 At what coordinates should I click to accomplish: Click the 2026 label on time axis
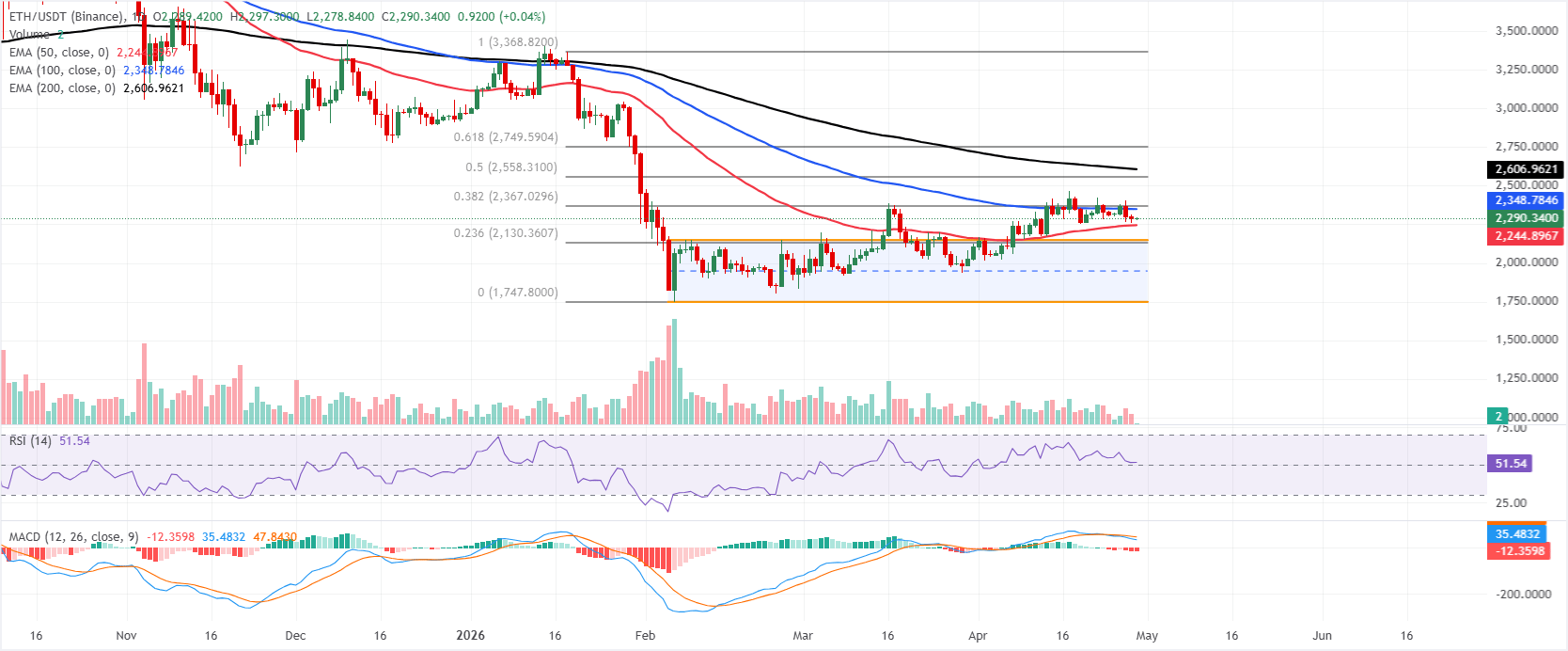pyautogui.click(x=470, y=636)
